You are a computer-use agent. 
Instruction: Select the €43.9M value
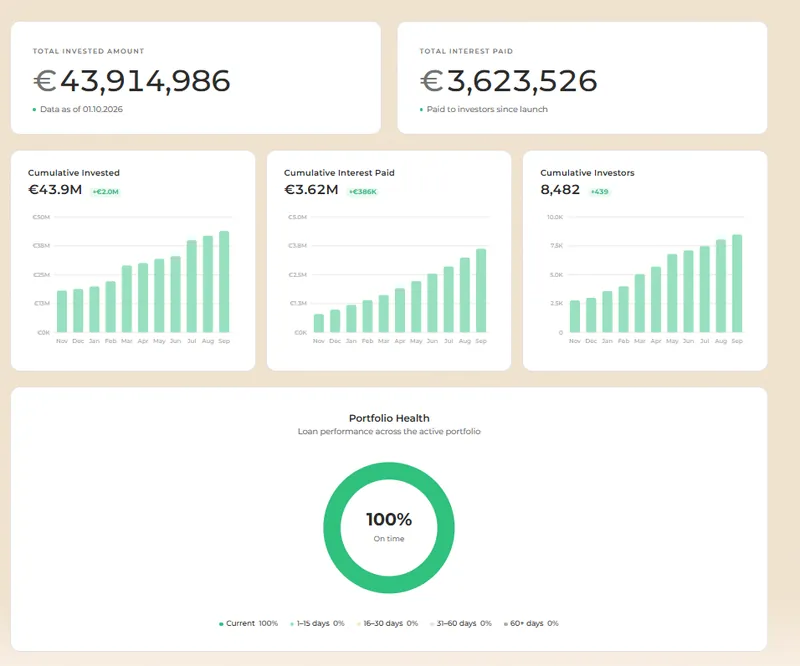tap(55, 189)
